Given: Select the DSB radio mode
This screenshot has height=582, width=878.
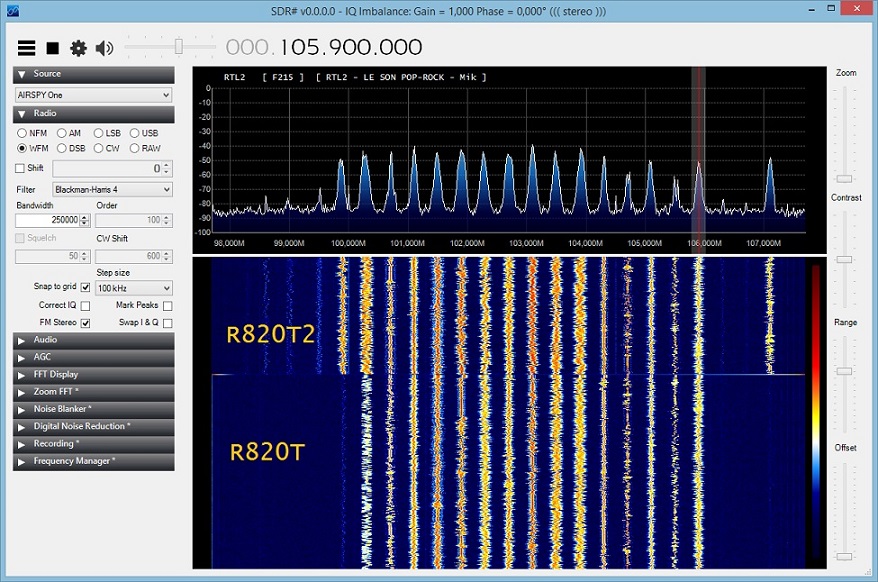Looking at the screenshot, I should [x=71, y=148].
